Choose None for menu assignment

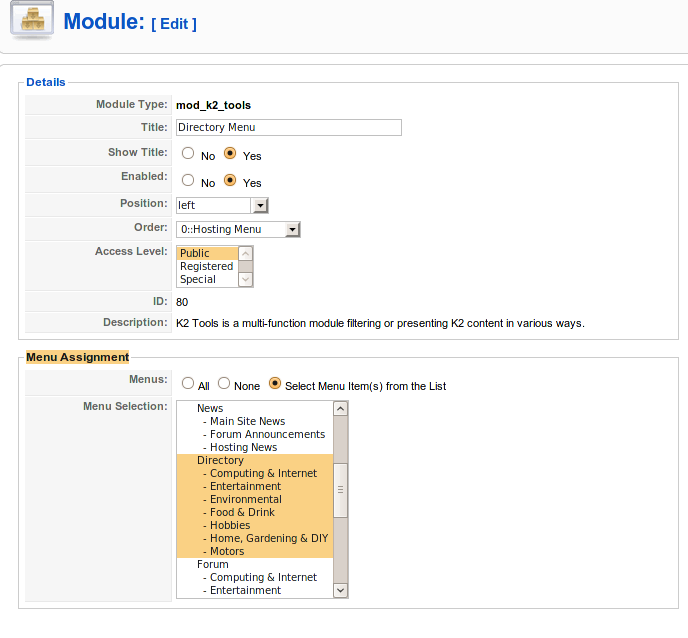tap(224, 383)
